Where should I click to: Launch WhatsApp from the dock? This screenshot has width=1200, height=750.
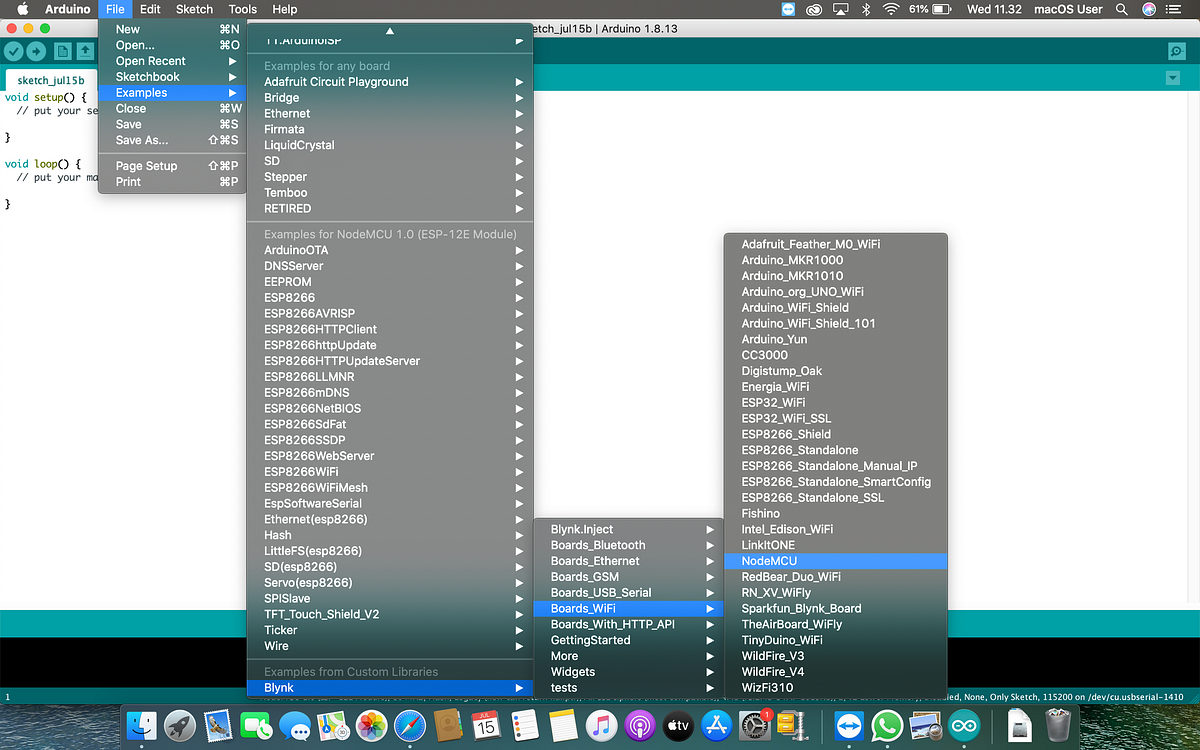887,725
